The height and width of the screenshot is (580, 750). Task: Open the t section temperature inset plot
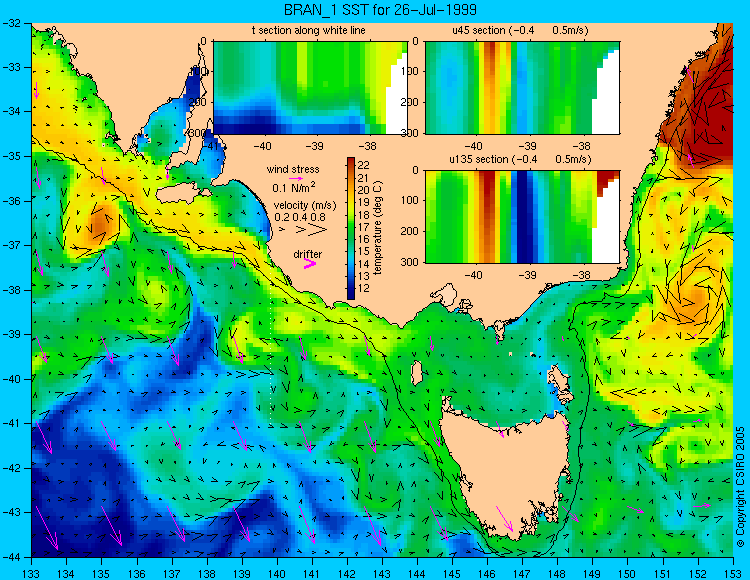coord(310,88)
